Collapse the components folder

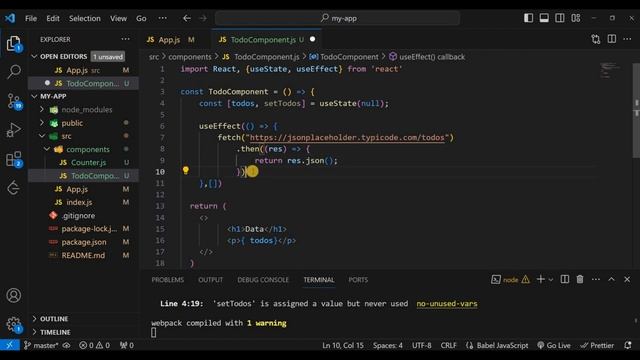pyautogui.click(x=47, y=149)
